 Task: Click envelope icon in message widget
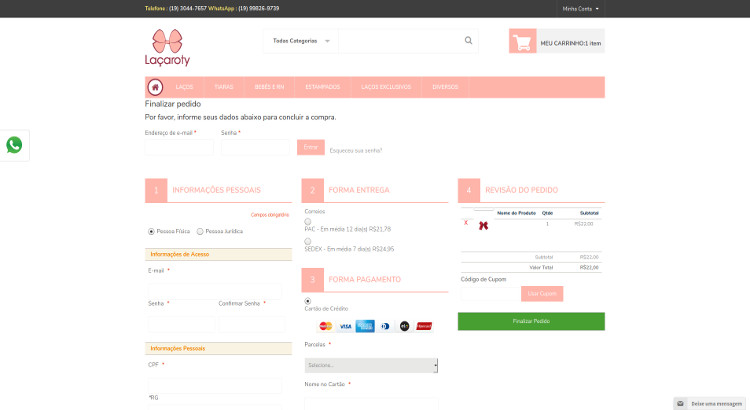680,404
